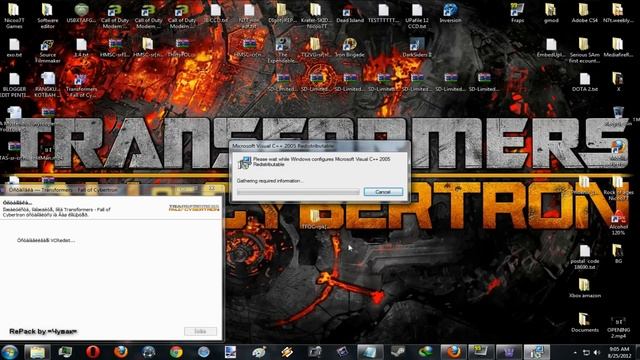
Task: Select the DarkSiders II shortcut
Action: (417, 48)
